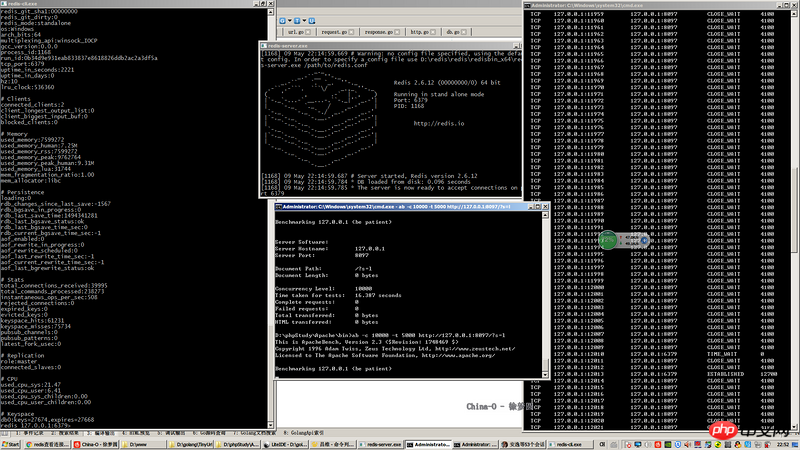Screen dimensions: 800x450
Task: Click the green floating percentage circle widget
Action: tap(608, 240)
